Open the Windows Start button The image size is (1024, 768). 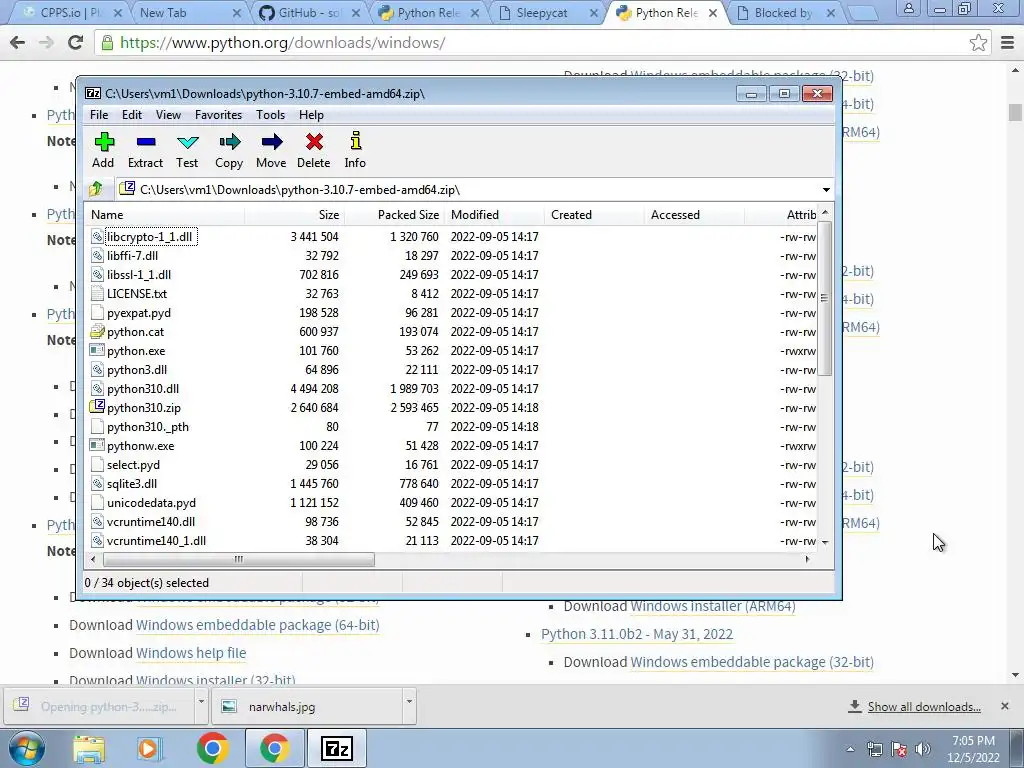pos(27,748)
